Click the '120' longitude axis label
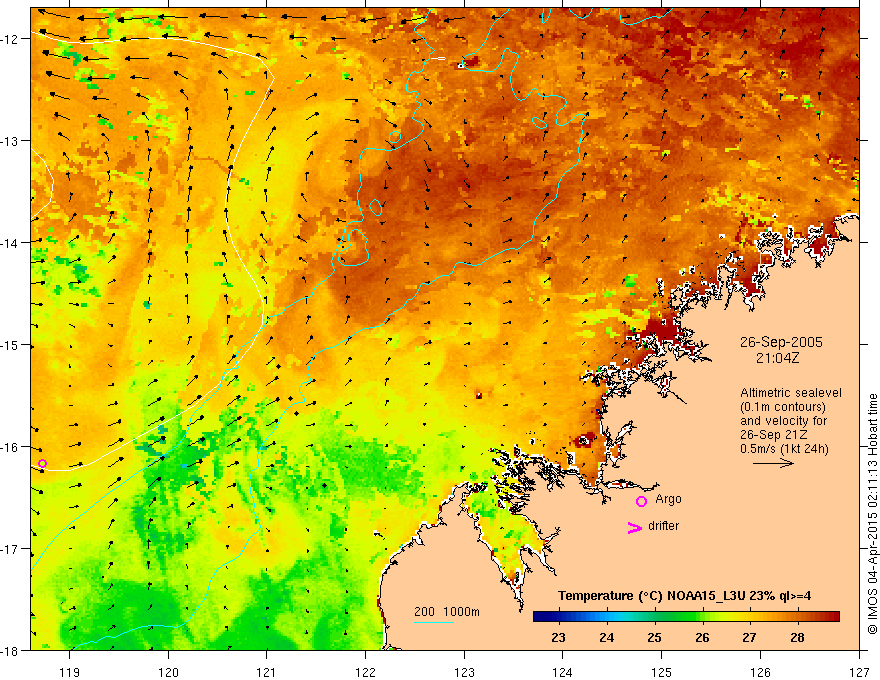 coord(168,672)
